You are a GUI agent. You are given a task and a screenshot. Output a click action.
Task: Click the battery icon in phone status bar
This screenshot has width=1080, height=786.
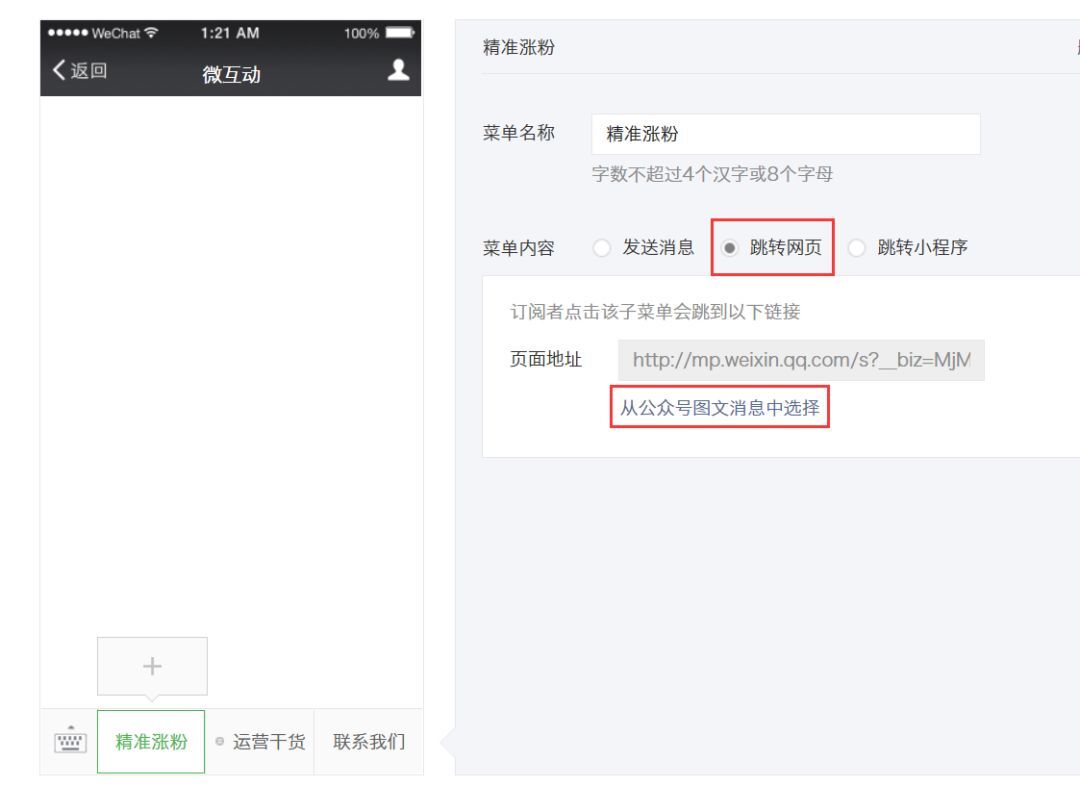coord(399,32)
